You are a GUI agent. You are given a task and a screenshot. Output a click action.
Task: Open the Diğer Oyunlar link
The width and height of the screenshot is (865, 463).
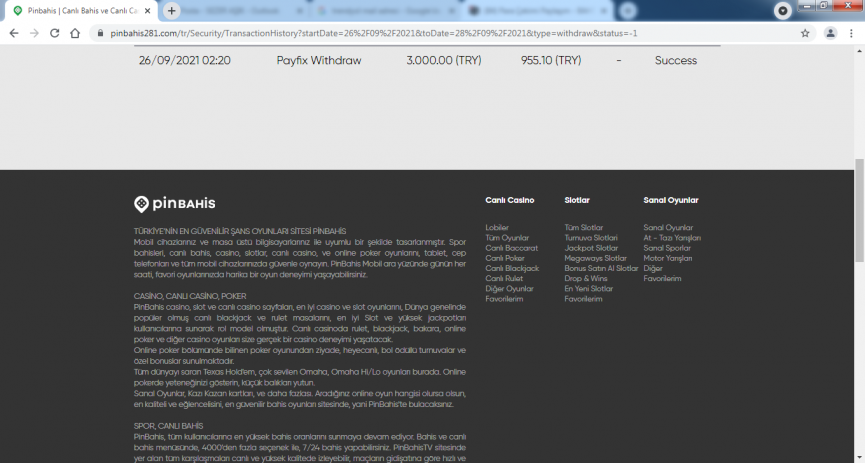509,289
